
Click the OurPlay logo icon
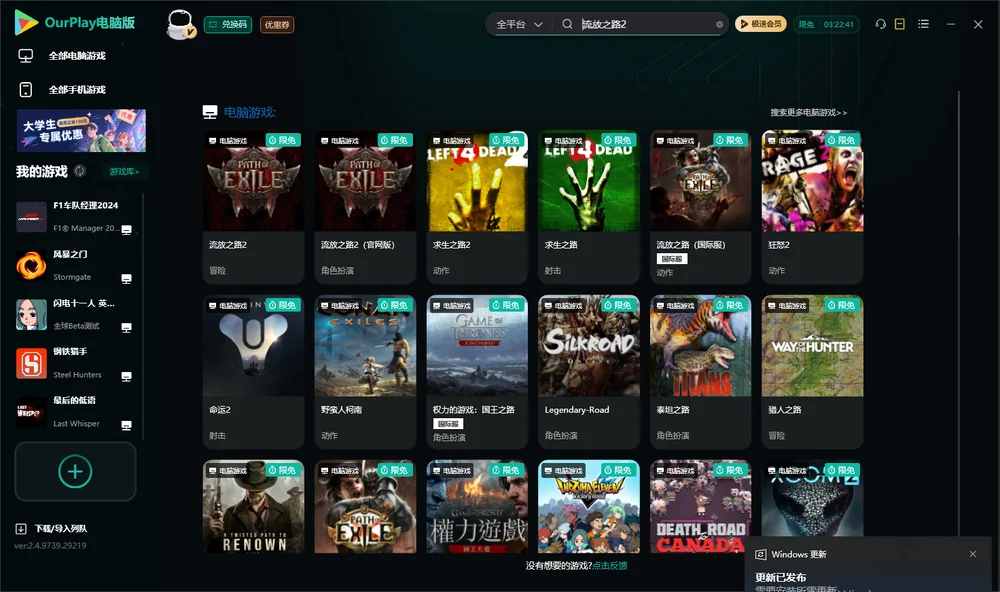[x=26, y=22]
